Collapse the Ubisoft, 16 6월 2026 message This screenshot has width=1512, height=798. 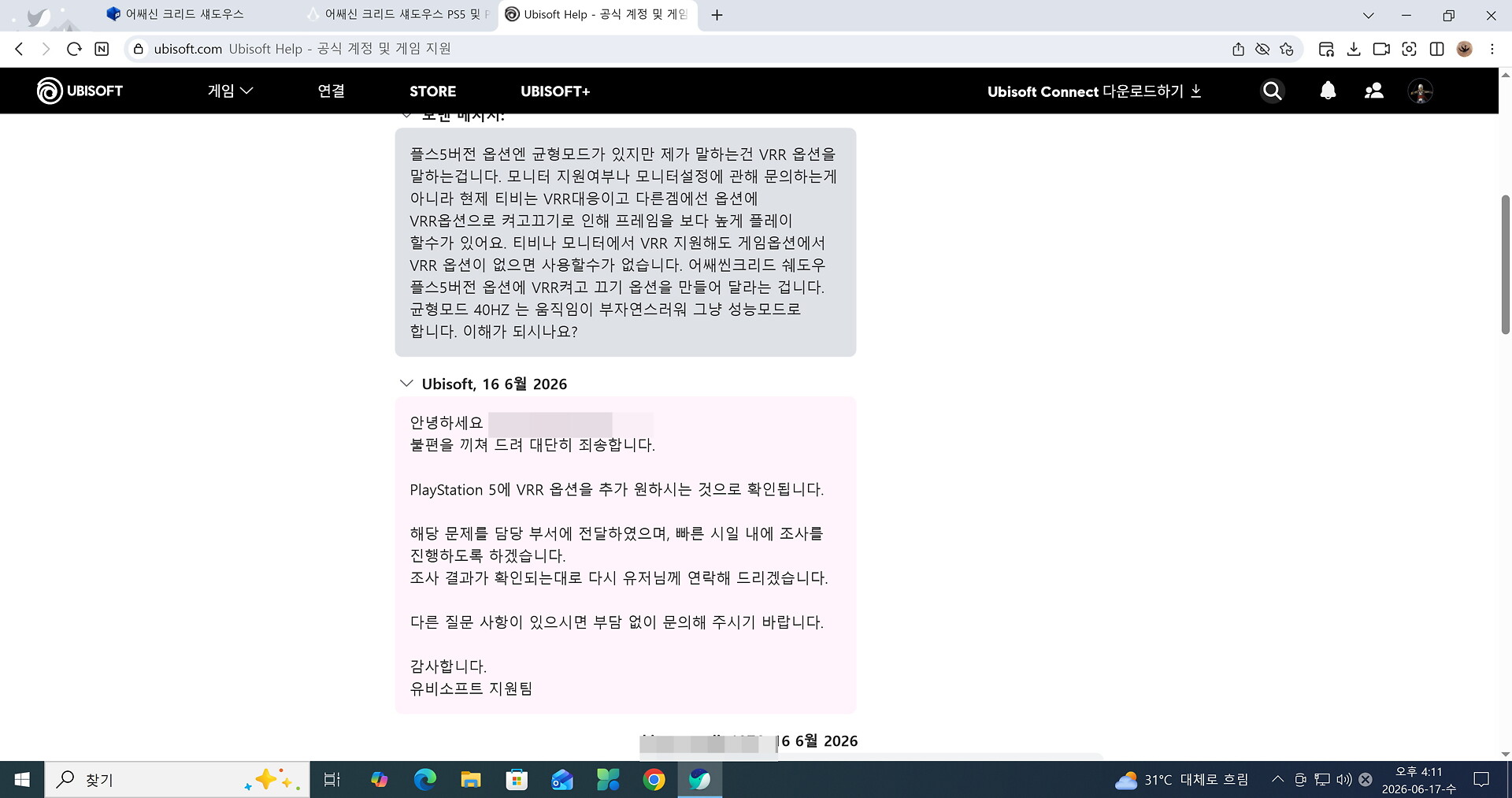[x=406, y=384]
